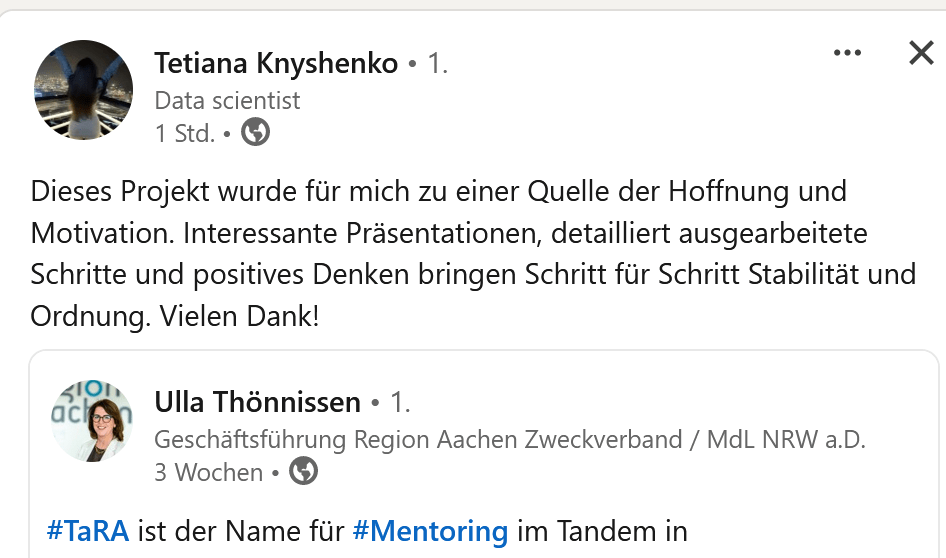This screenshot has height=558, width=946.
Task: Click the '1.' connection badge beside Tetiana Knyshenko
Action: point(437,63)
